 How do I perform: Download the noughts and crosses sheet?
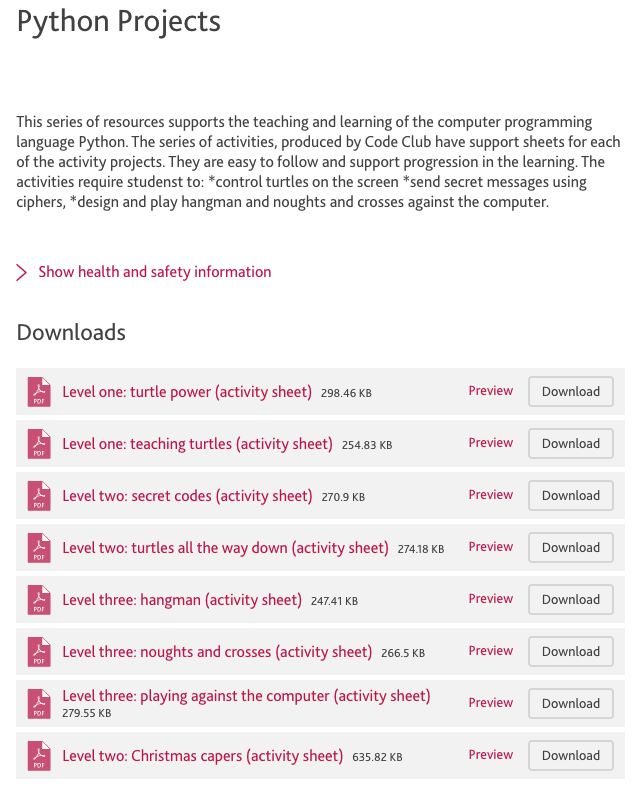click(x=570, y=652)
